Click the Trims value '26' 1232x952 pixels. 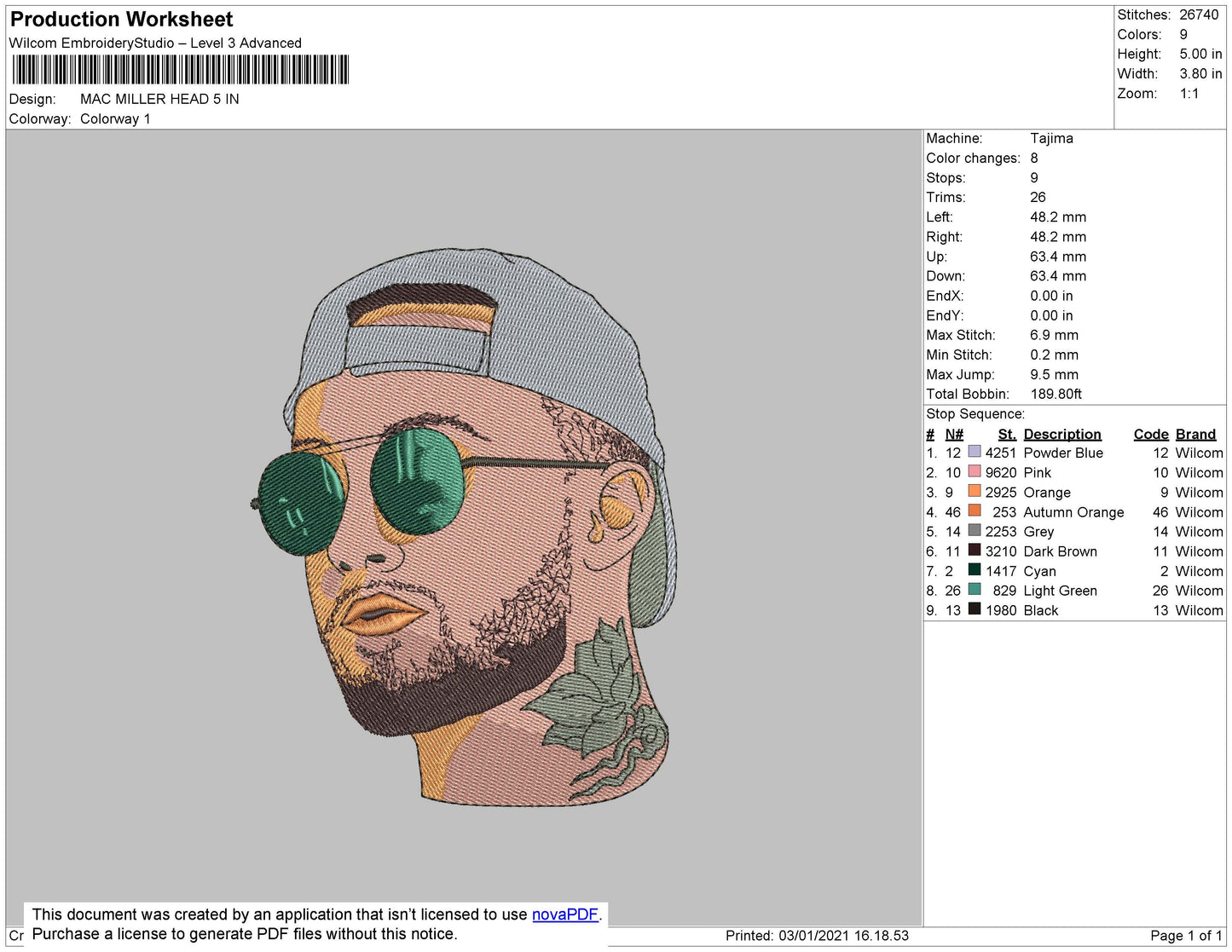click(x=1038, y=197)
